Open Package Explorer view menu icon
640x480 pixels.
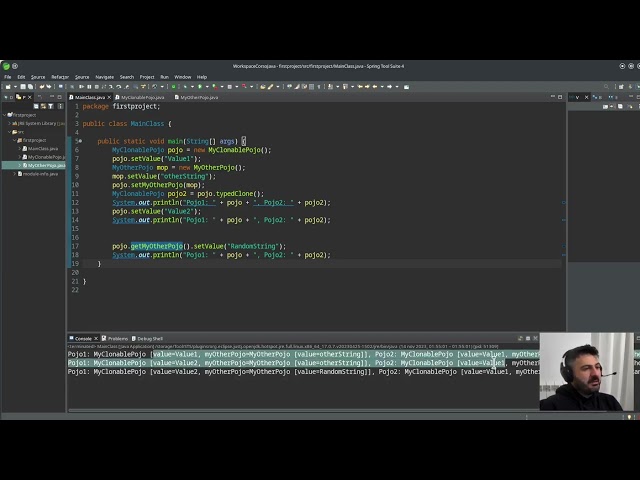pyautogui.click(x=60, y=106)
